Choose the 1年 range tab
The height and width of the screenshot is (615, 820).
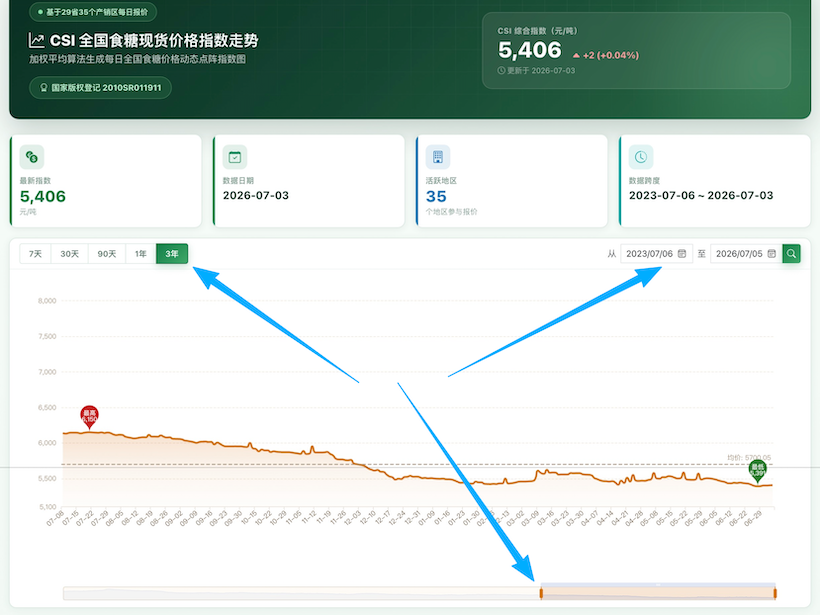pyautogui.click(x=141, y=254)
